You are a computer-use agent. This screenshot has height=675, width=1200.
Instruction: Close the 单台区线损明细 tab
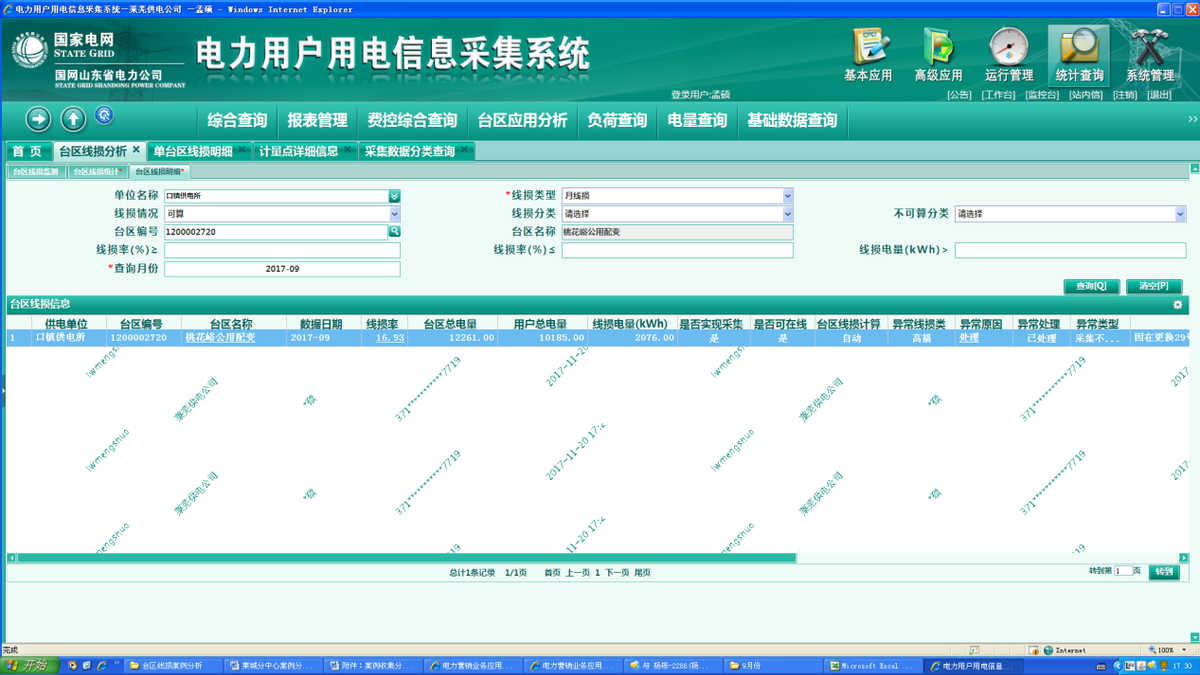coord(242,150)
